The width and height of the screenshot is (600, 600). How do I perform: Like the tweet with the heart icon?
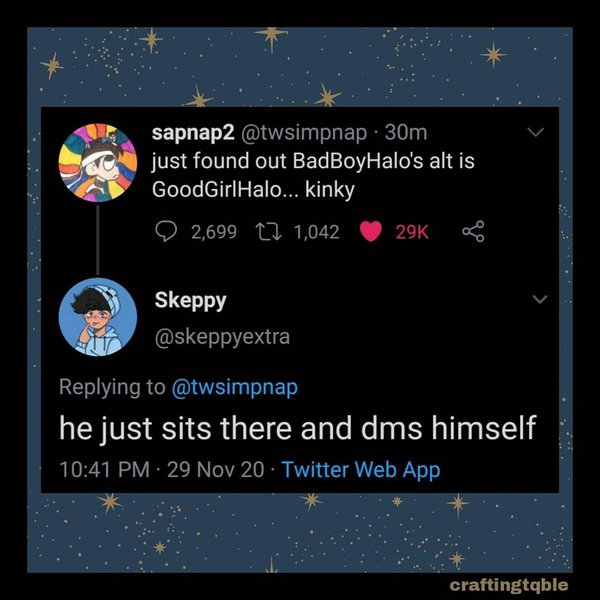pos(371,232)
